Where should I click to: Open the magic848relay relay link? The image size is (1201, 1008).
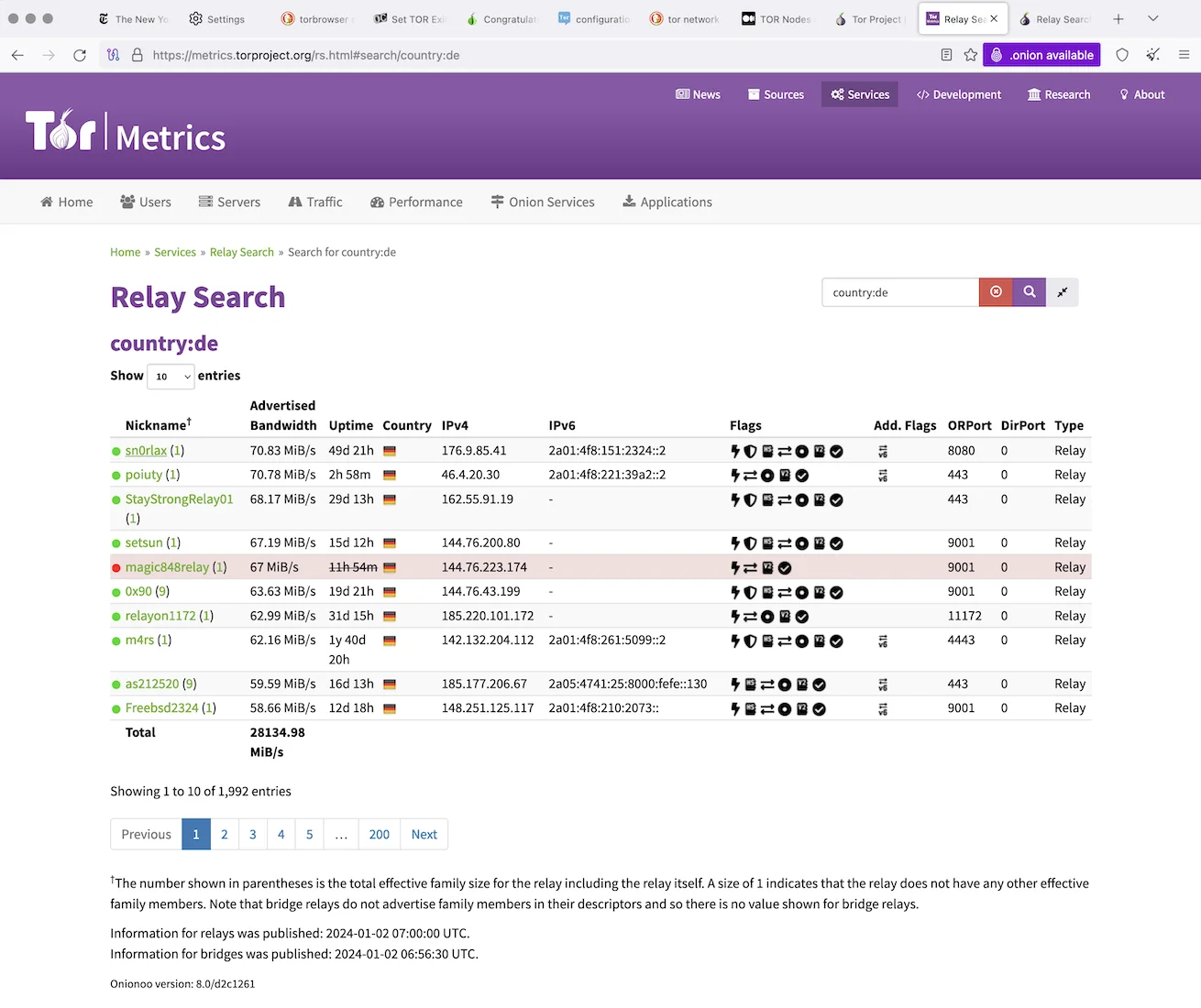click(167, 567)
